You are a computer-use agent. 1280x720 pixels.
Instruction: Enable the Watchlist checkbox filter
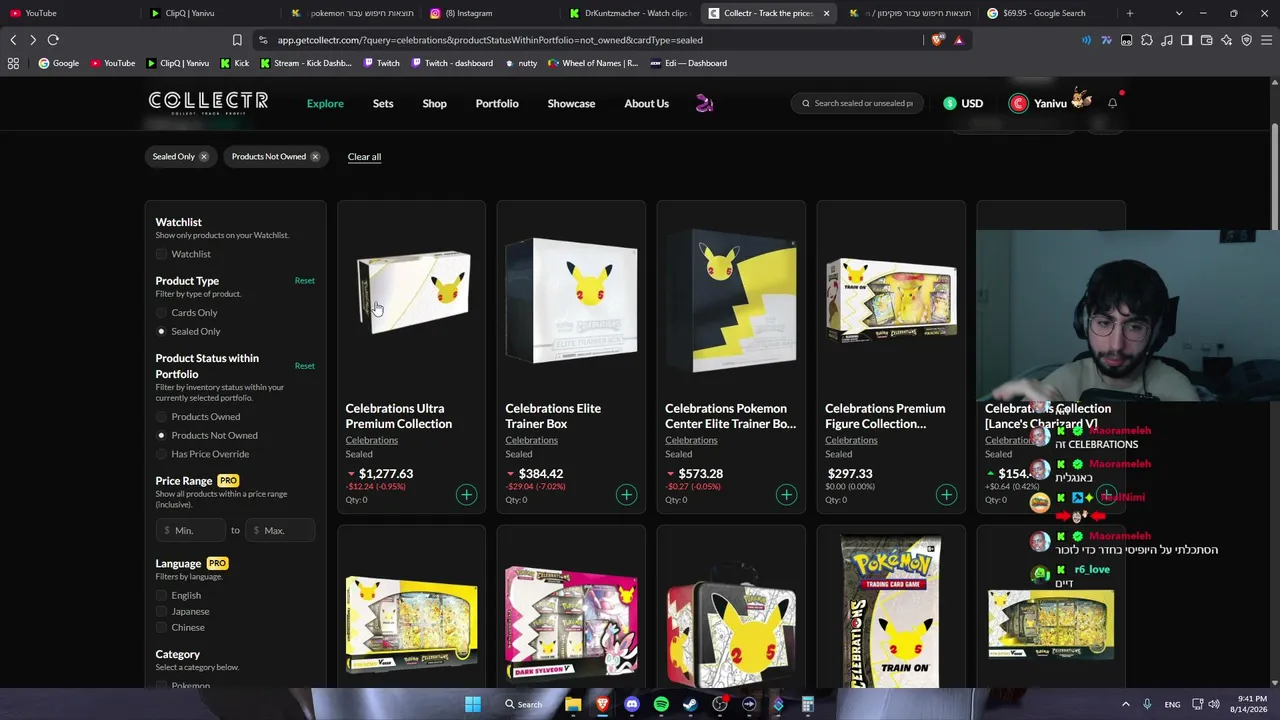161,254
